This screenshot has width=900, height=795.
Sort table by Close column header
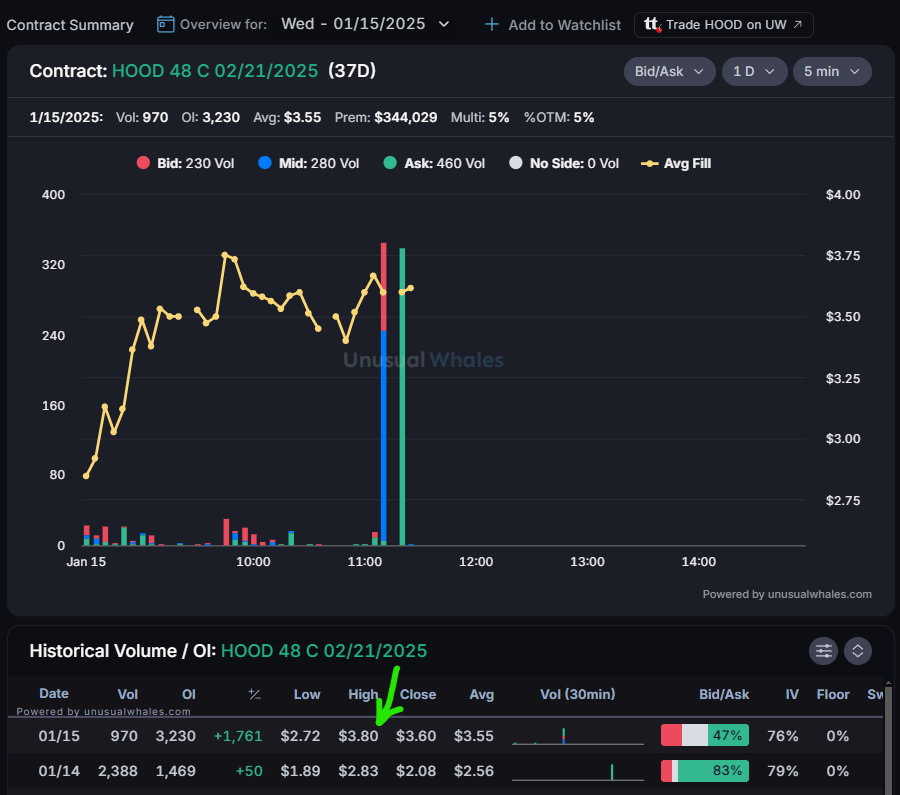point(418,694)
